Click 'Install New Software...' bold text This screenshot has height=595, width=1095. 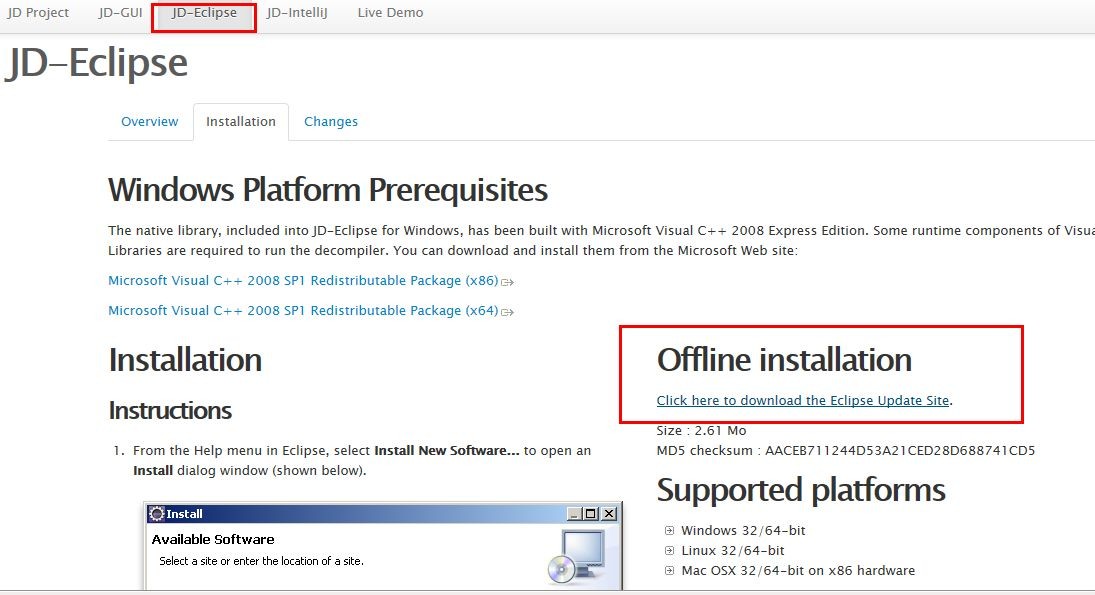[x=447, y=450]
